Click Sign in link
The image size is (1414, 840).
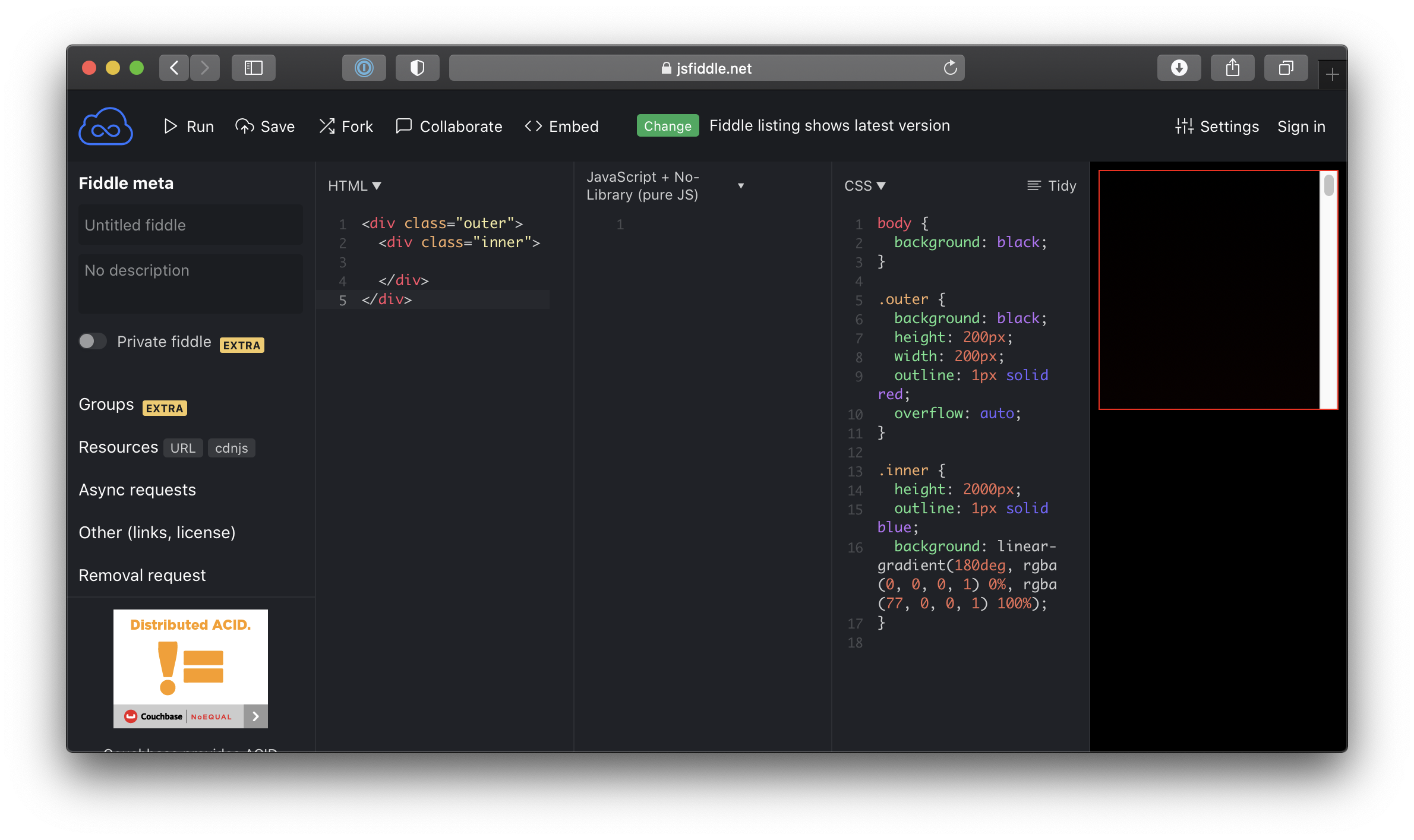pos(1301,126)
